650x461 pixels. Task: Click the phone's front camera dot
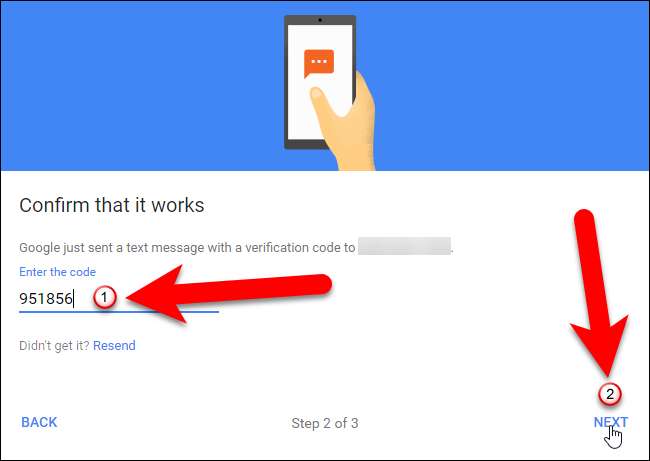320,20
